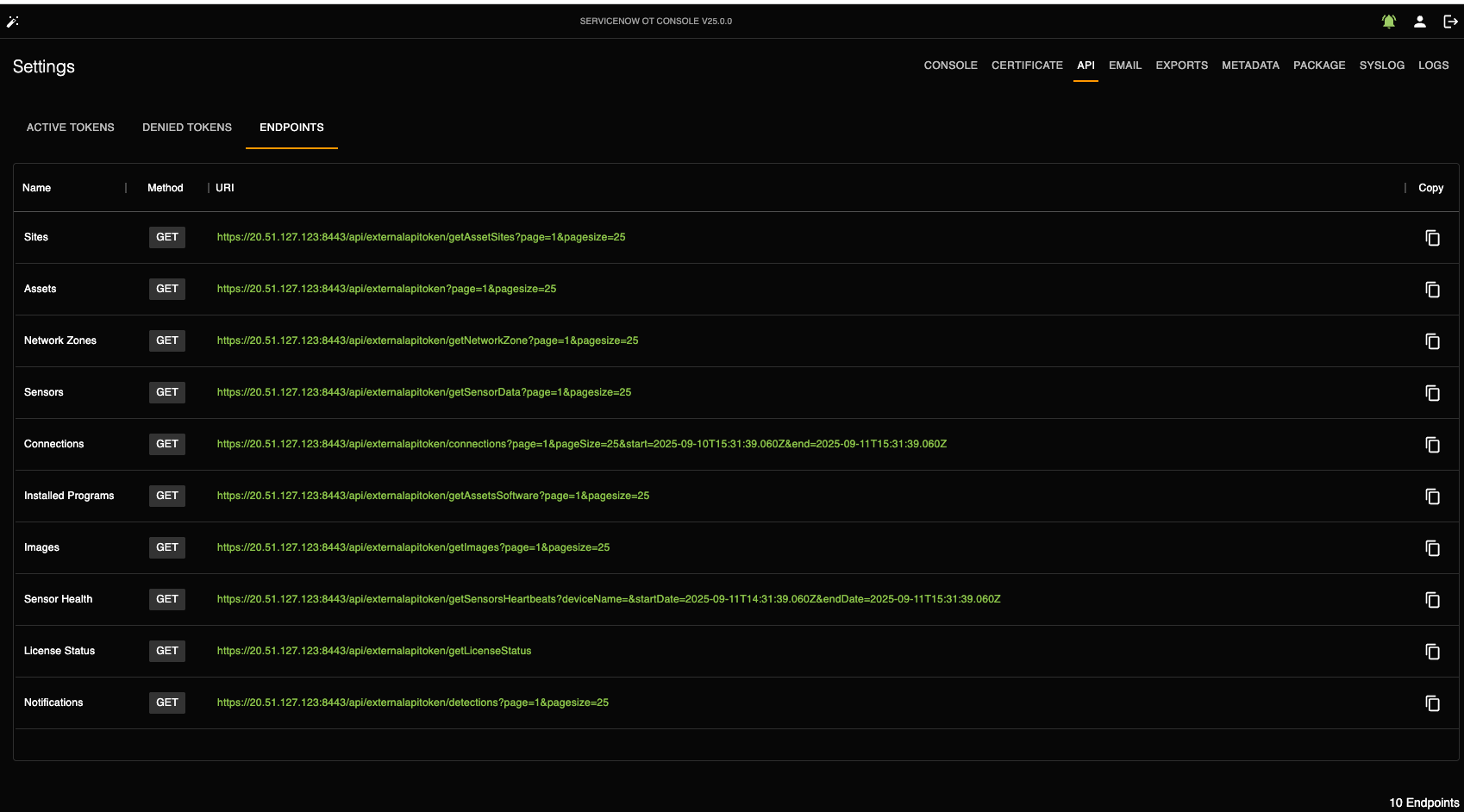Open the Certificate settings tab
1464x812 pixels.
(1027, 66)
